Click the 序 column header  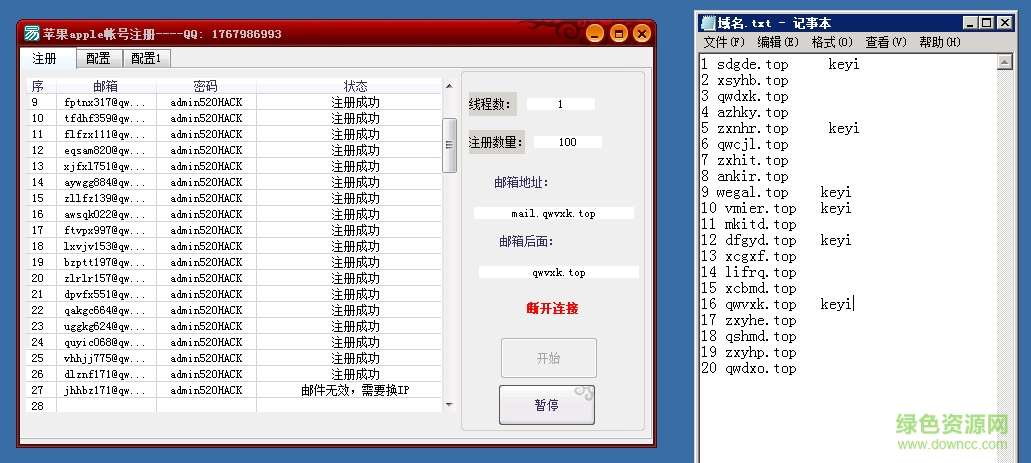[41, 86]
